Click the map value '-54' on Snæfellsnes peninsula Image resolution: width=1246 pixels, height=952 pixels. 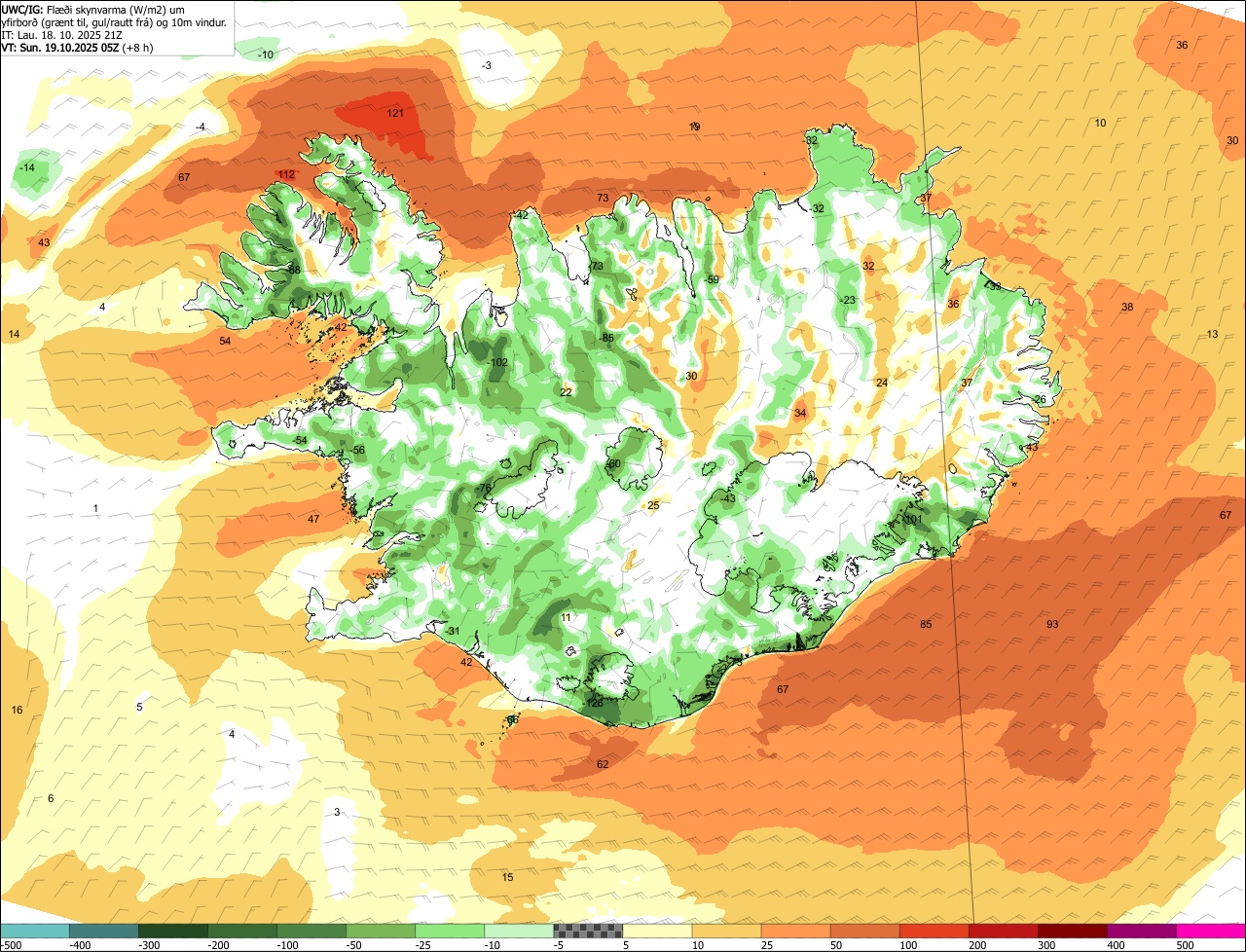tap(300, 441)
